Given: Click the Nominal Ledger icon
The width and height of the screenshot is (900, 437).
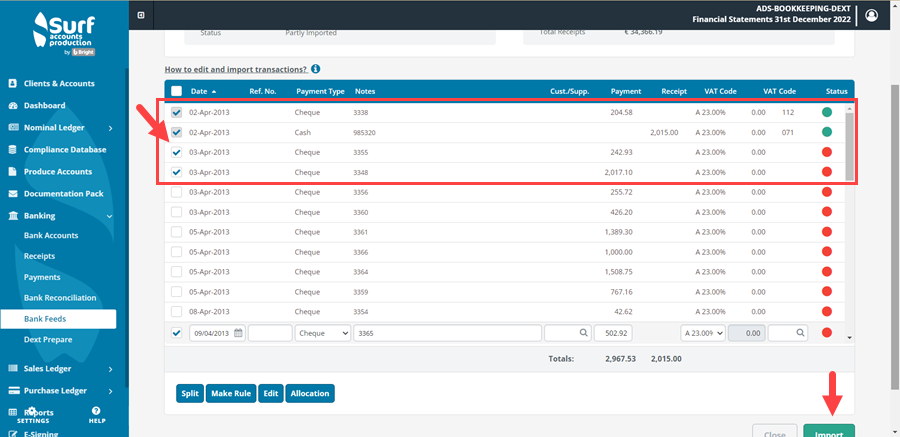Looking at the screenshot, I should click(x=13, y=127).
